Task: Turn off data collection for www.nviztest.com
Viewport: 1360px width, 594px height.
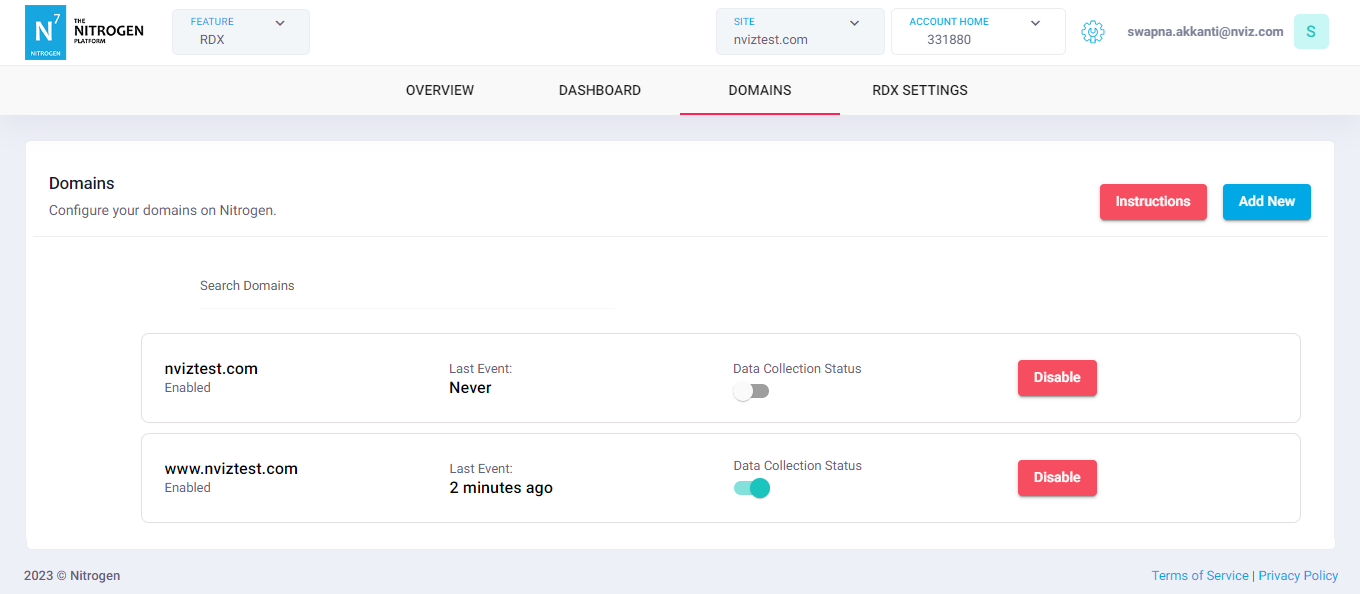Action: [751, 488]
